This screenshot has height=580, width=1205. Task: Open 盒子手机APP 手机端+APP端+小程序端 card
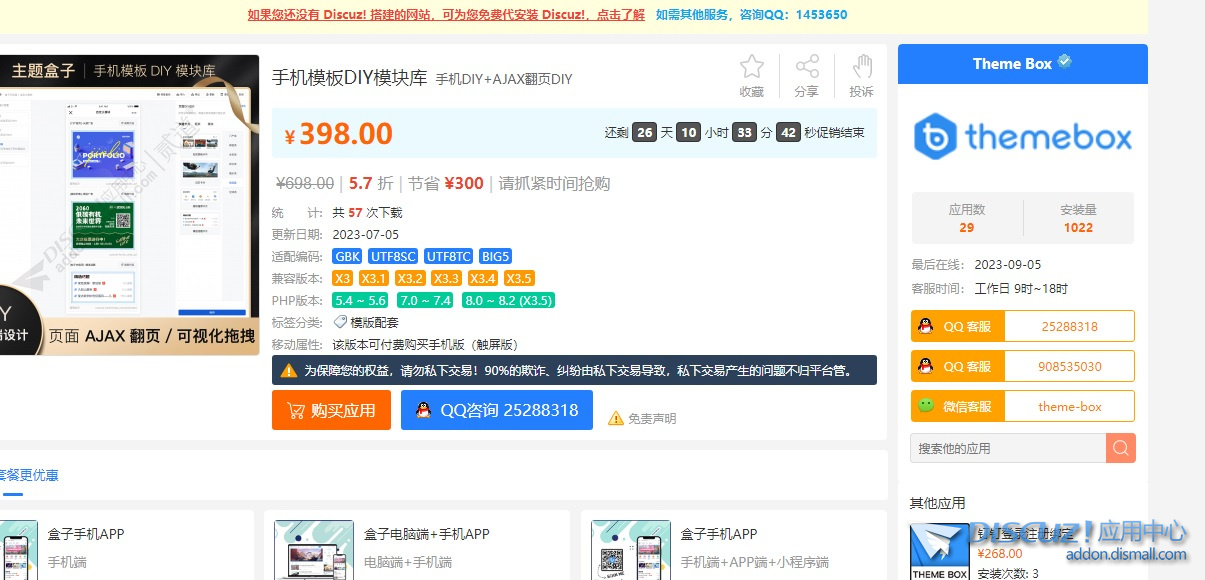[733, 546]
